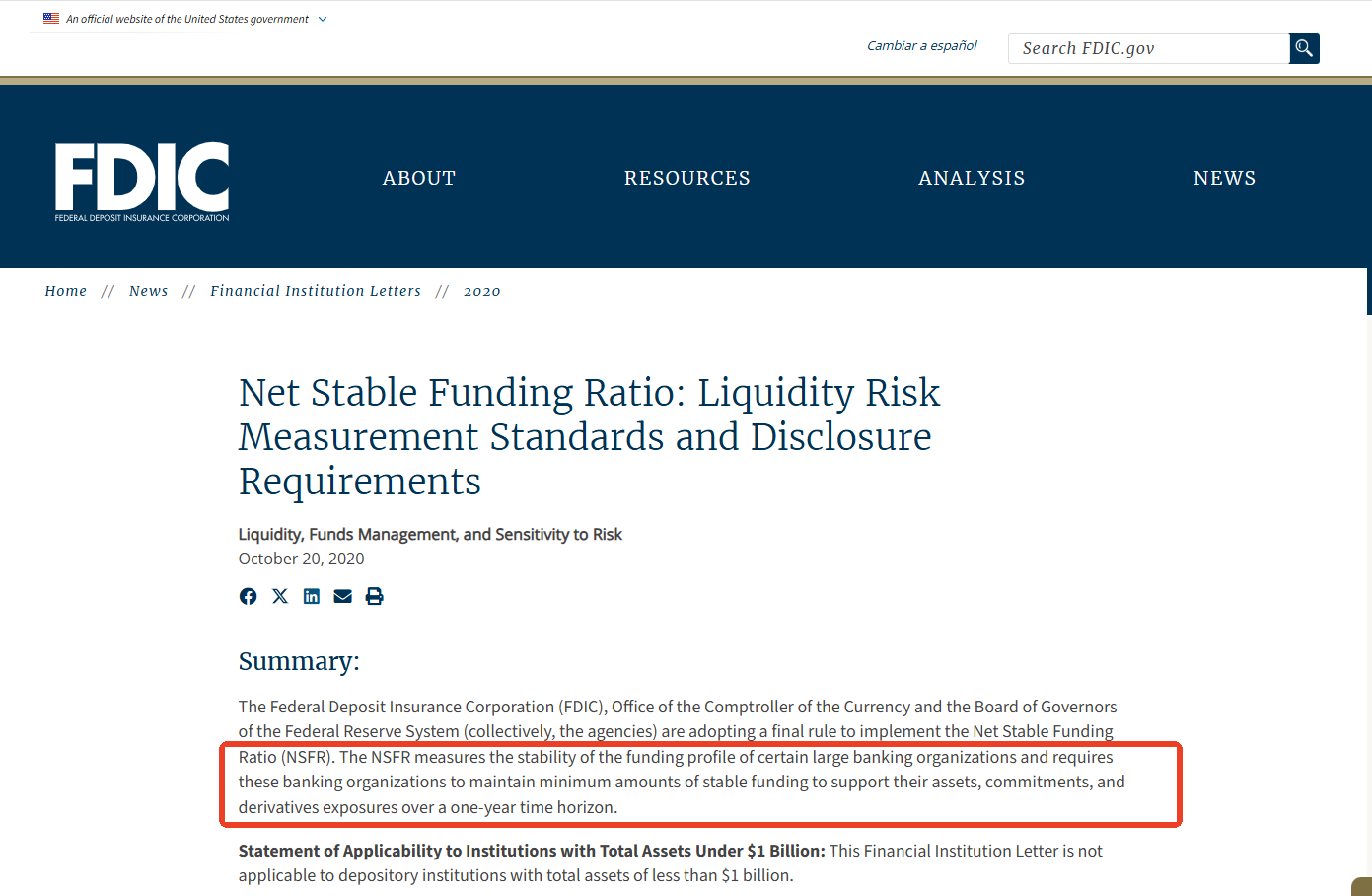Click the date October 20, 2020
Viewport: 1372px width, 896px height.
click(301, 559)
